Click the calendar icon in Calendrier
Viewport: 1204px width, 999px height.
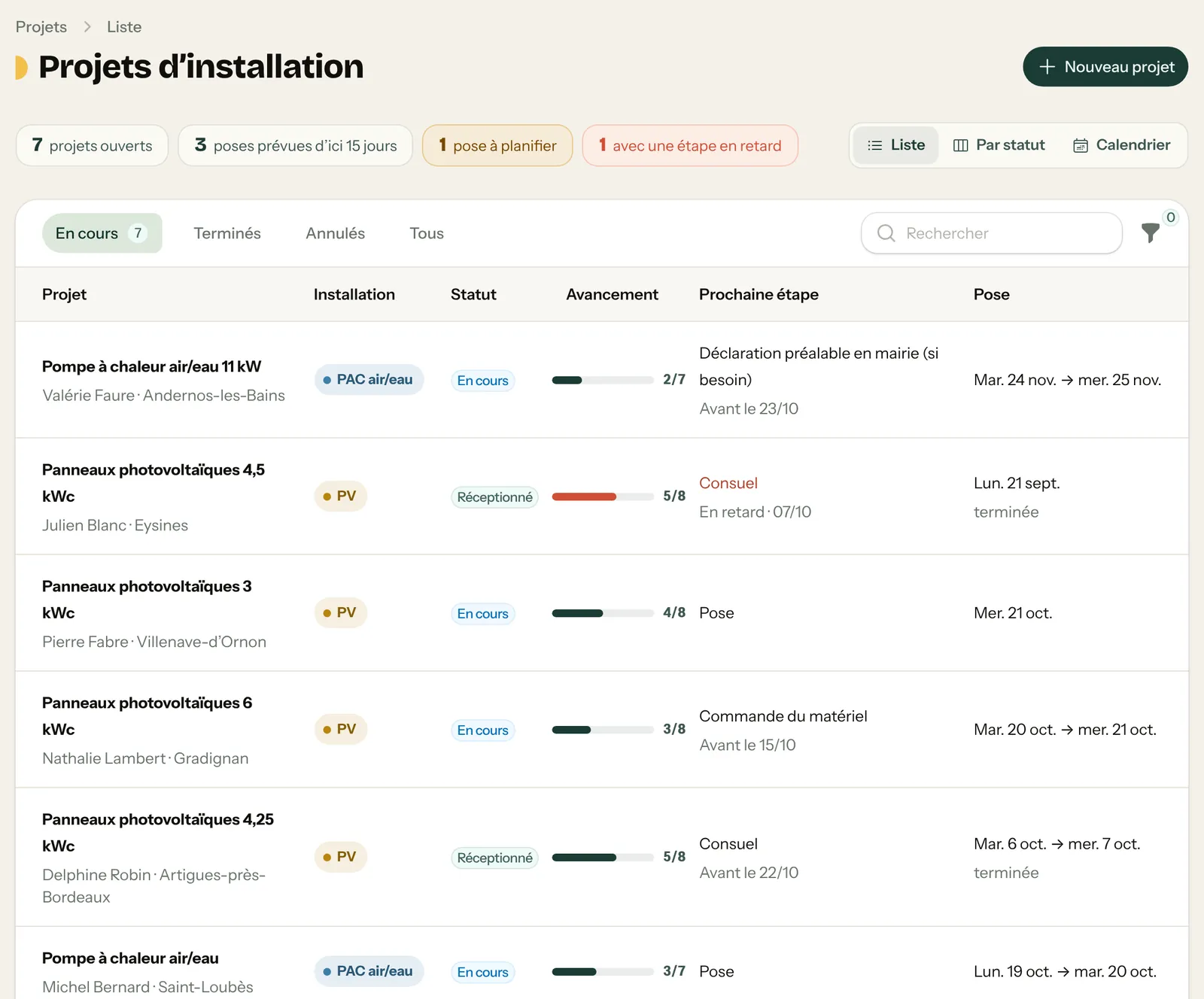(x=1081, y=145)
